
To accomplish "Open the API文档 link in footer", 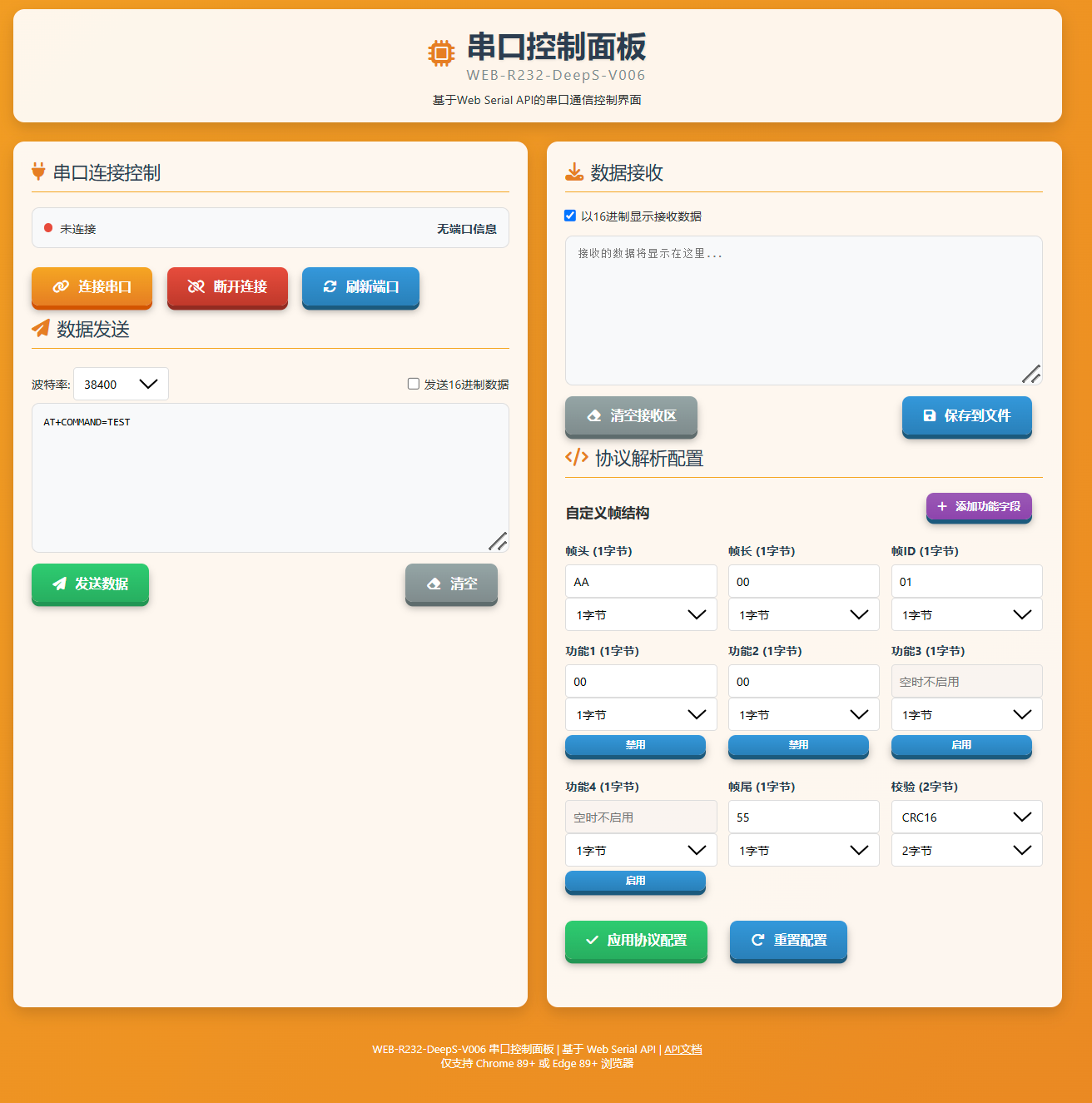I will [x=683, y=1049].
